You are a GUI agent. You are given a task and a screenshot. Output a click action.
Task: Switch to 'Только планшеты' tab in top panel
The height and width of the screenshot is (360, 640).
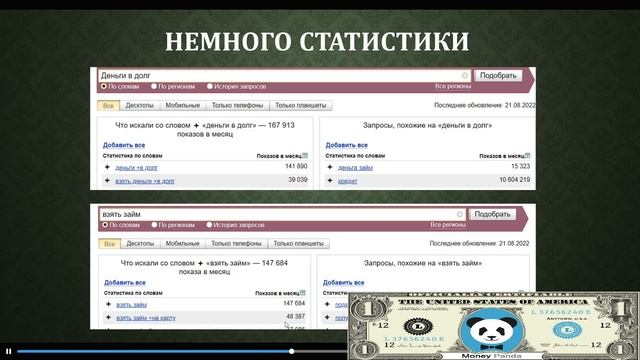tap(301, 105)
